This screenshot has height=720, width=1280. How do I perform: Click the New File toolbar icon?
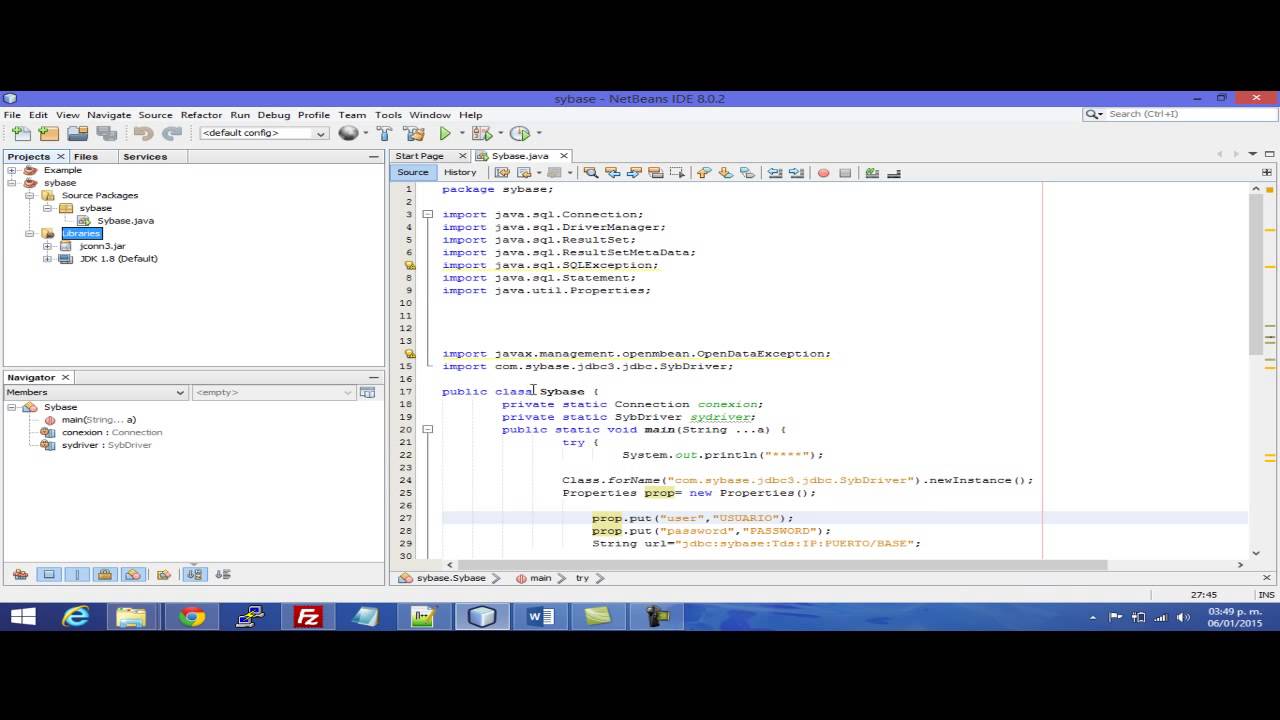pos(21,133)
